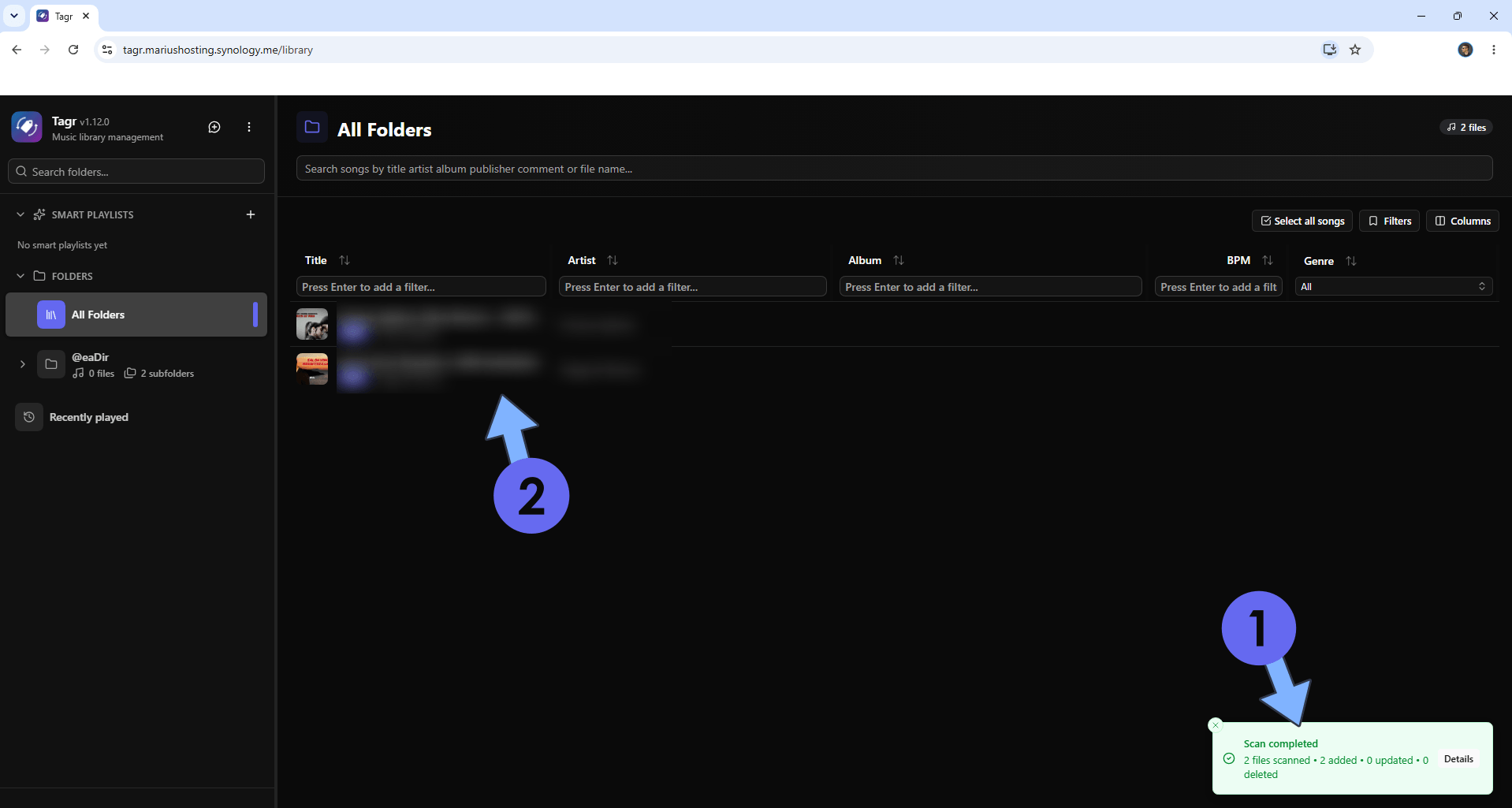Sort by Artist using sort arrows
Image resolution: width=1512 pixels, height=808 pixels.
613,260
